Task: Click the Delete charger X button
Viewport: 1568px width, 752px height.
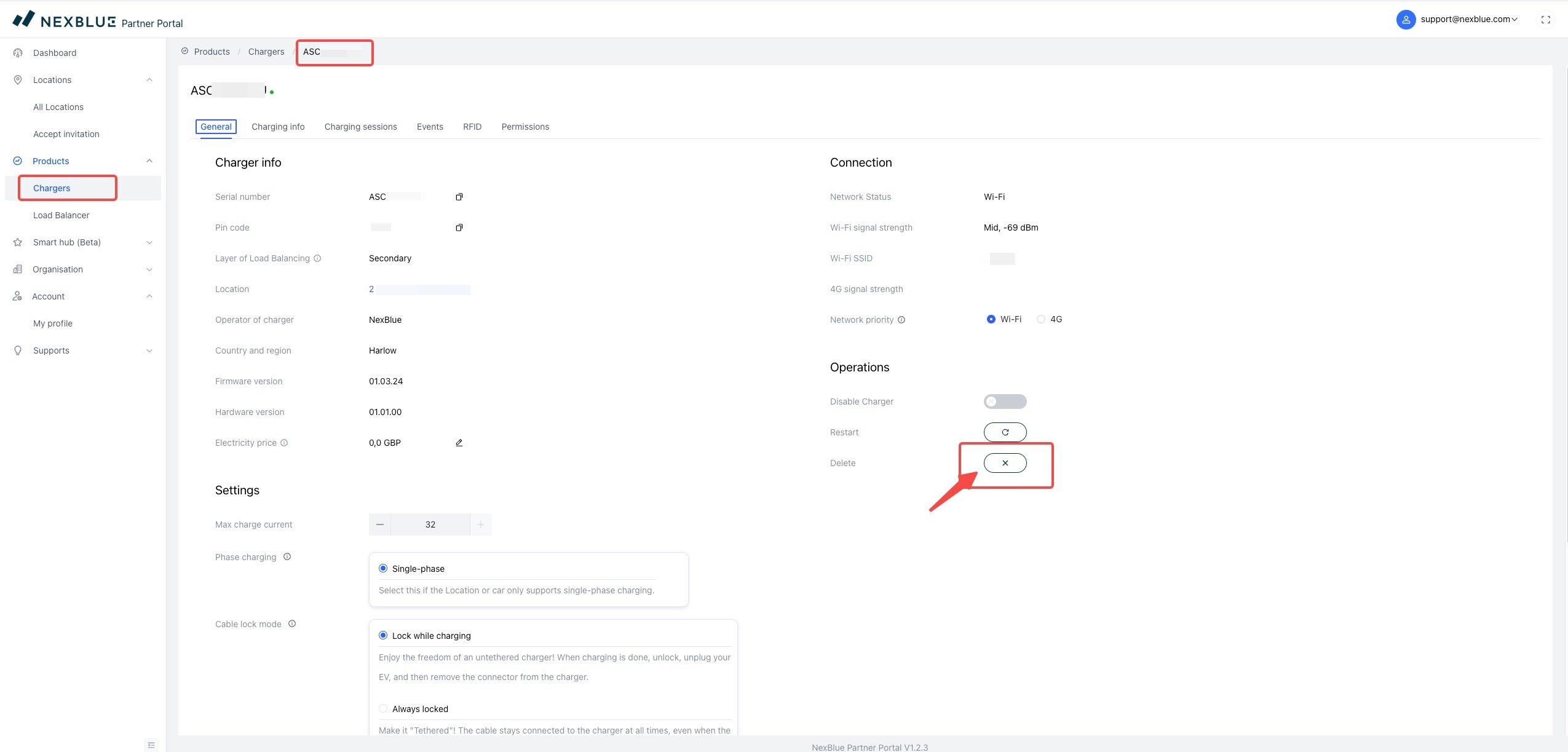Action: (1005, 463)
